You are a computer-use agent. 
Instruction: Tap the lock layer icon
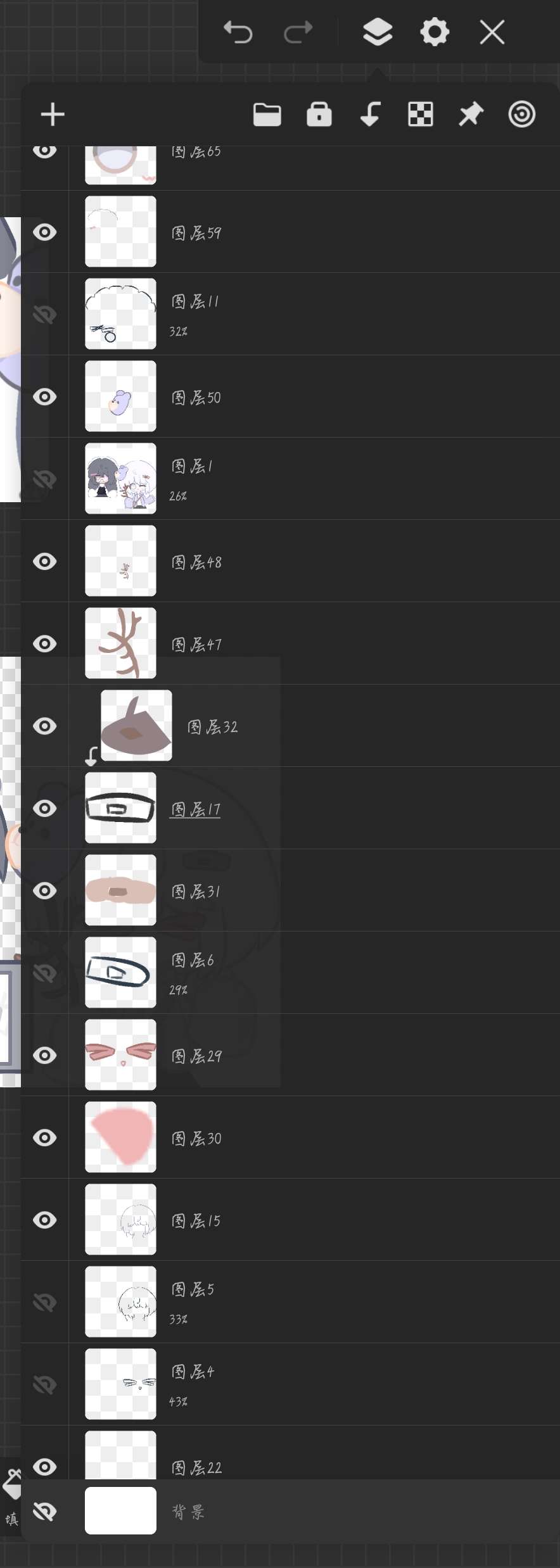tap(319, 115)
